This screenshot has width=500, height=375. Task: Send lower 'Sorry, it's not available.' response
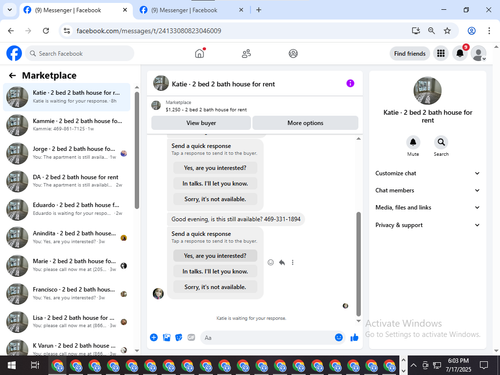[x=215, y=287]
